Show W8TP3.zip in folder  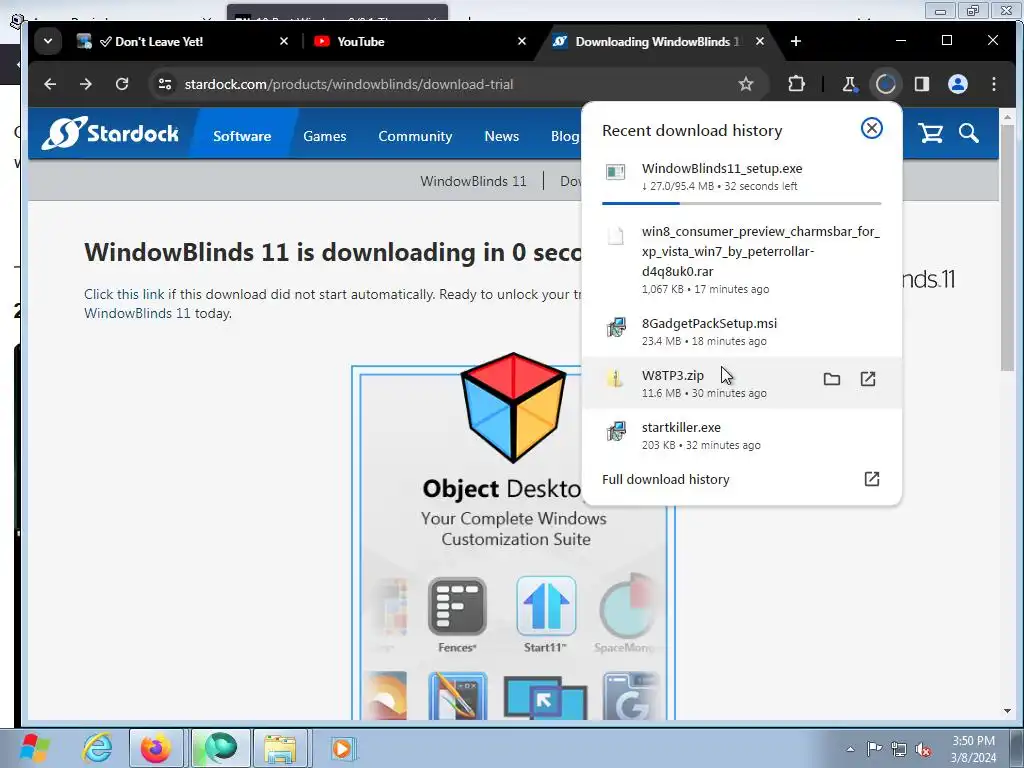[x=831, y=379]
